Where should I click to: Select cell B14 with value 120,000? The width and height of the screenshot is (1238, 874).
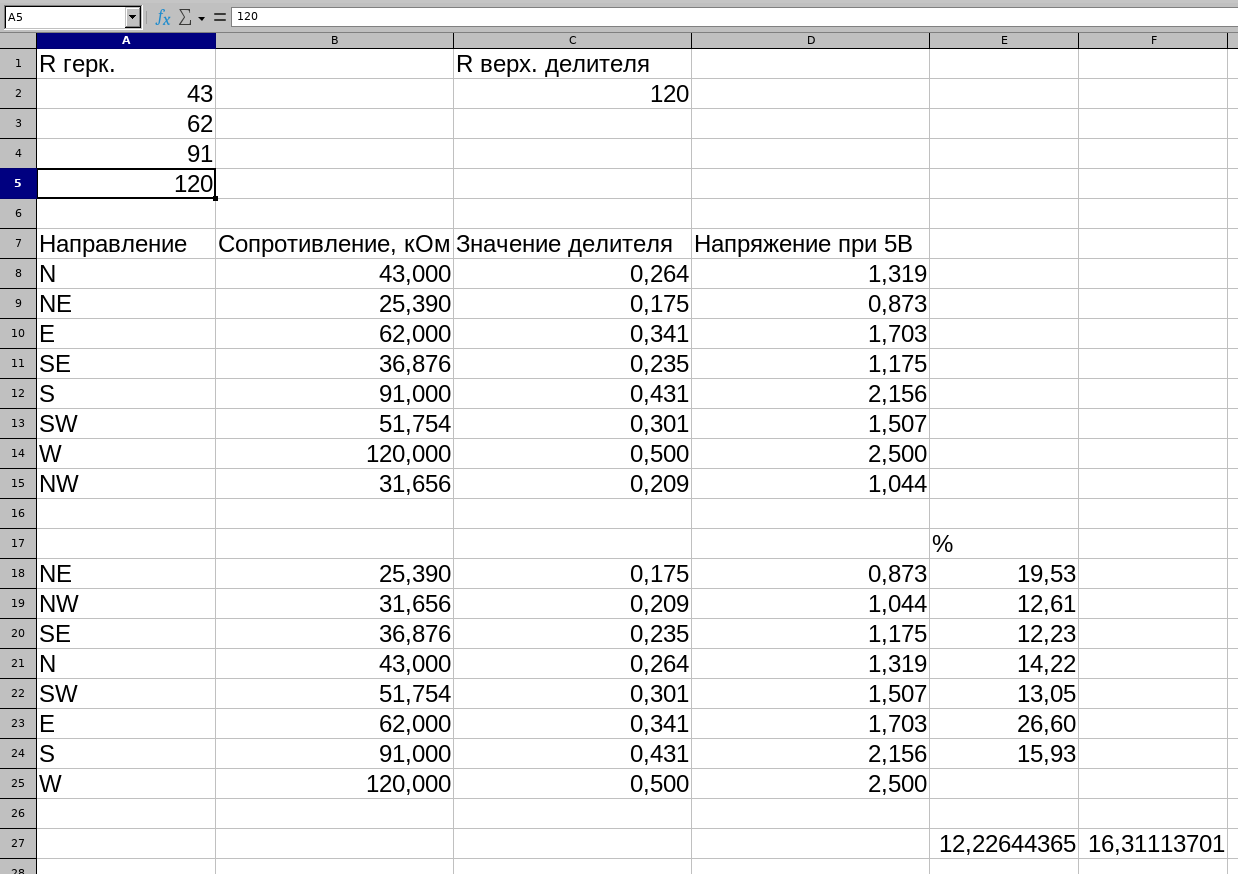pos(334,454)
